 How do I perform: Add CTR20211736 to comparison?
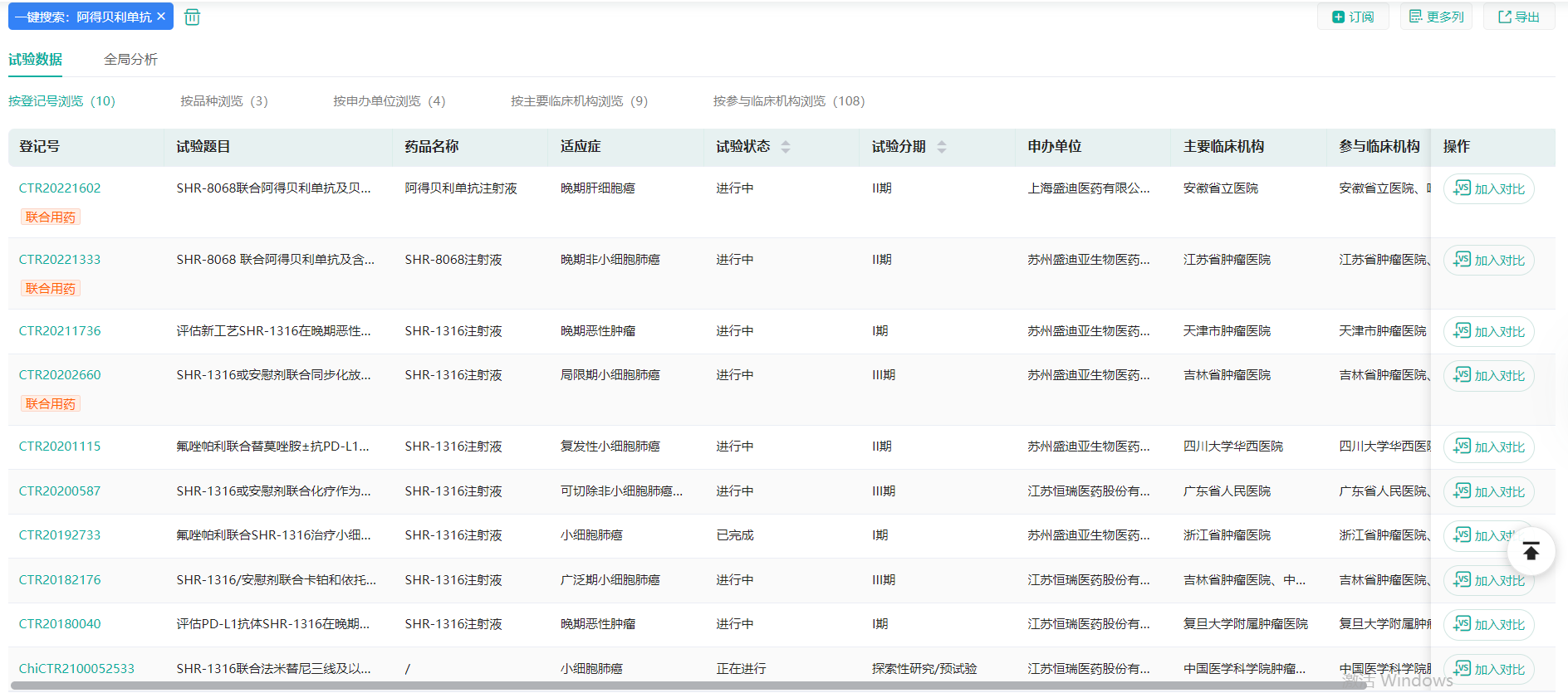coord(1489,332)
